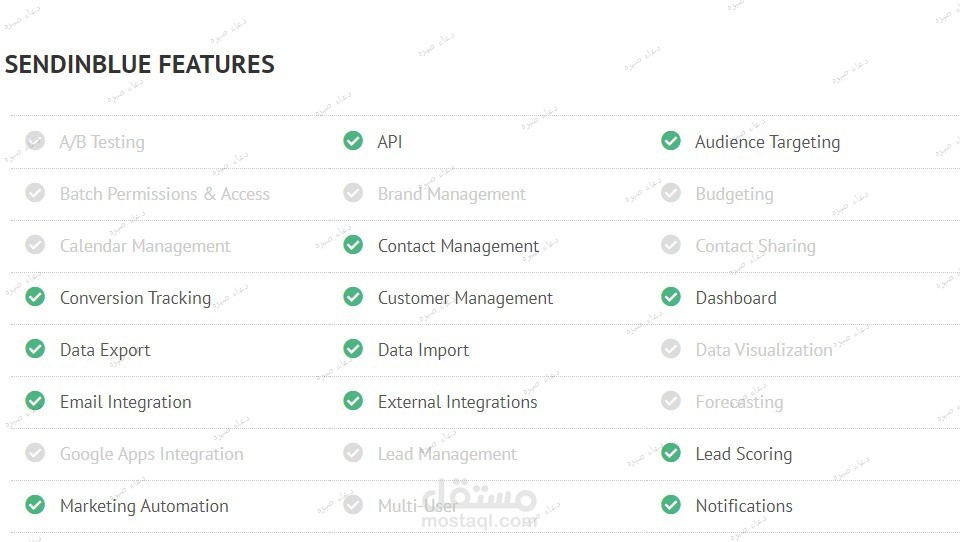Click the Customer Management label

tap(465, 298)
